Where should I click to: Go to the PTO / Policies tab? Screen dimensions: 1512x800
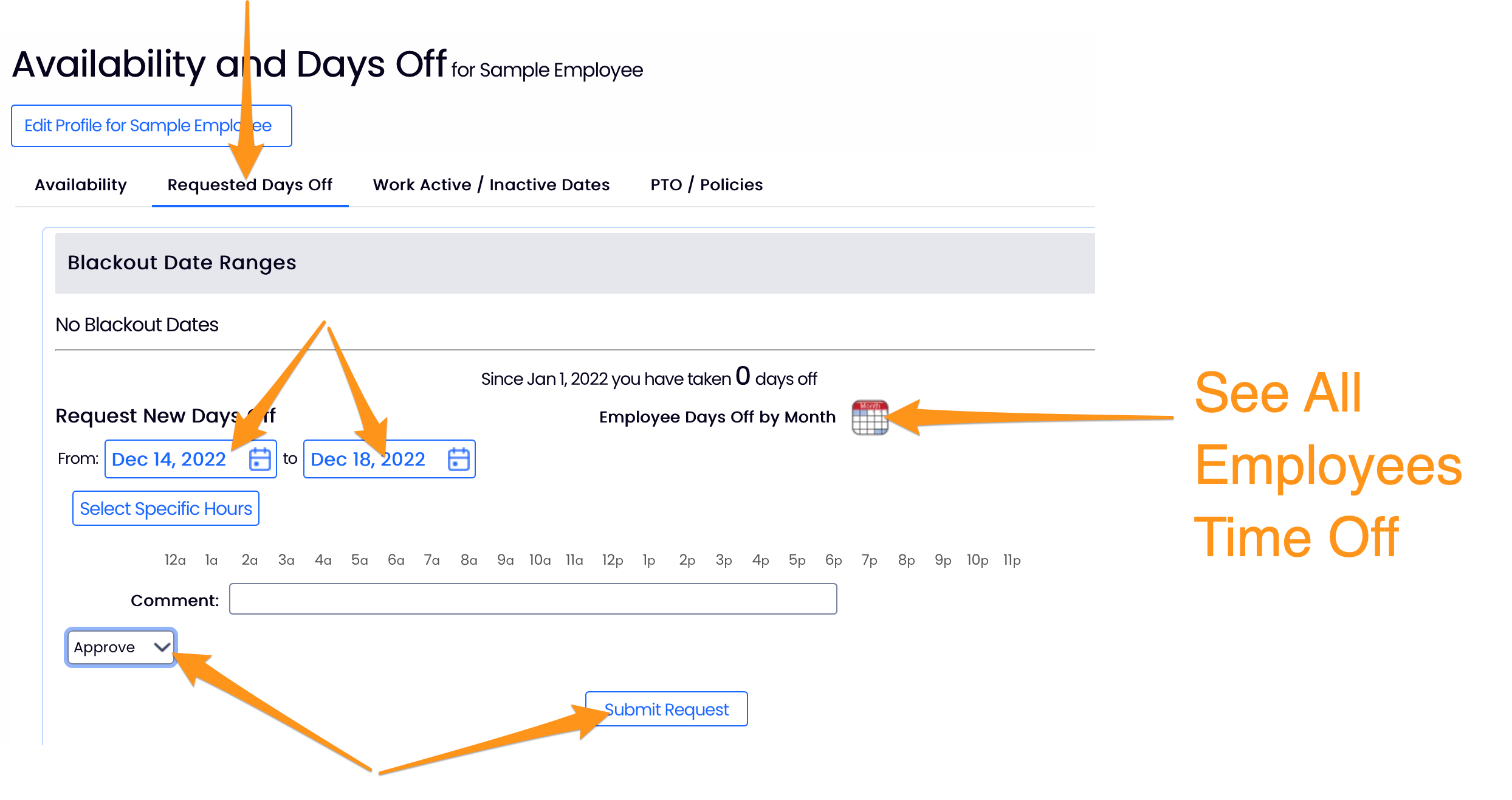706,185
